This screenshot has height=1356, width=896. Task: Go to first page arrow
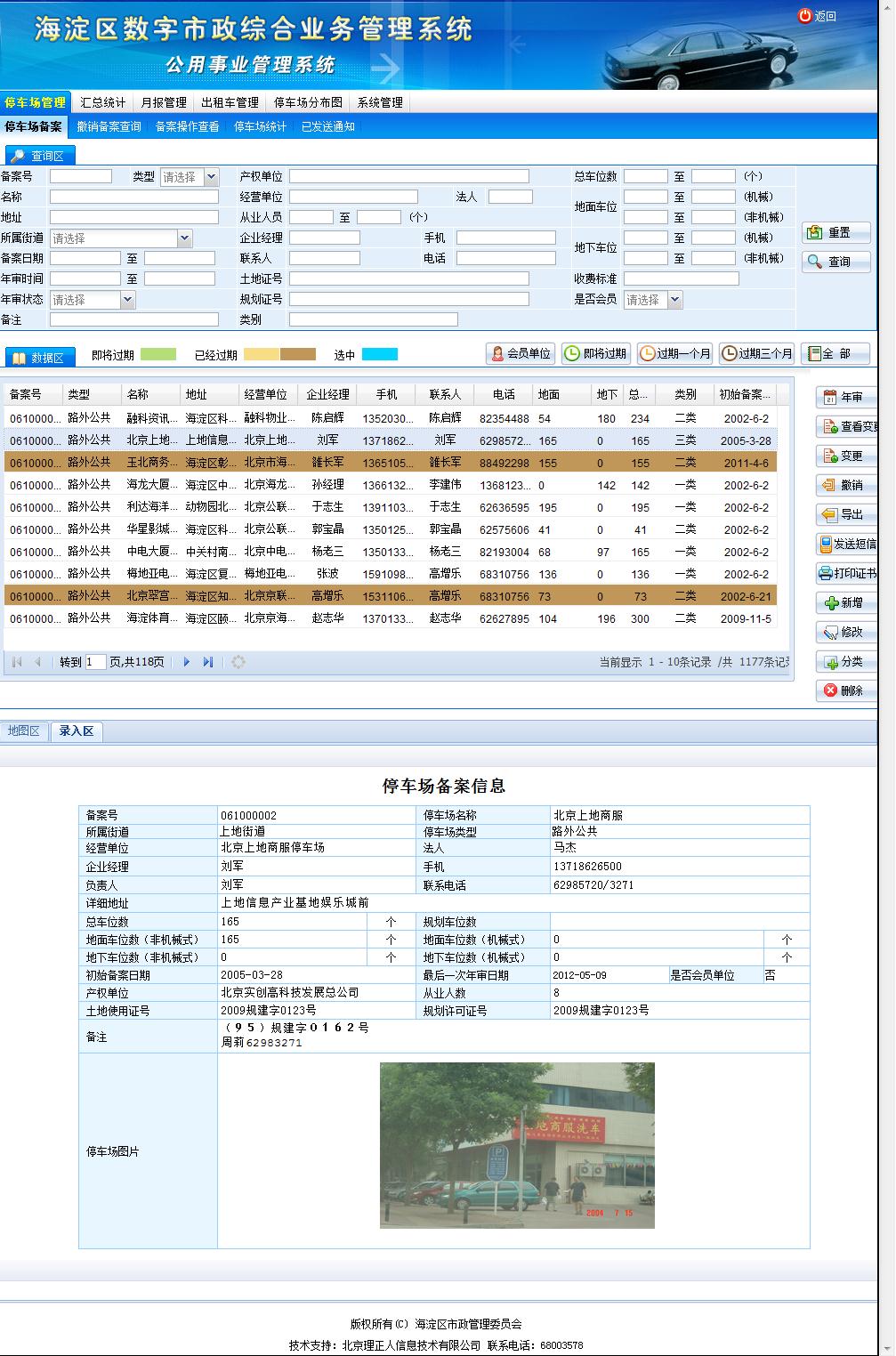(17, 662)
